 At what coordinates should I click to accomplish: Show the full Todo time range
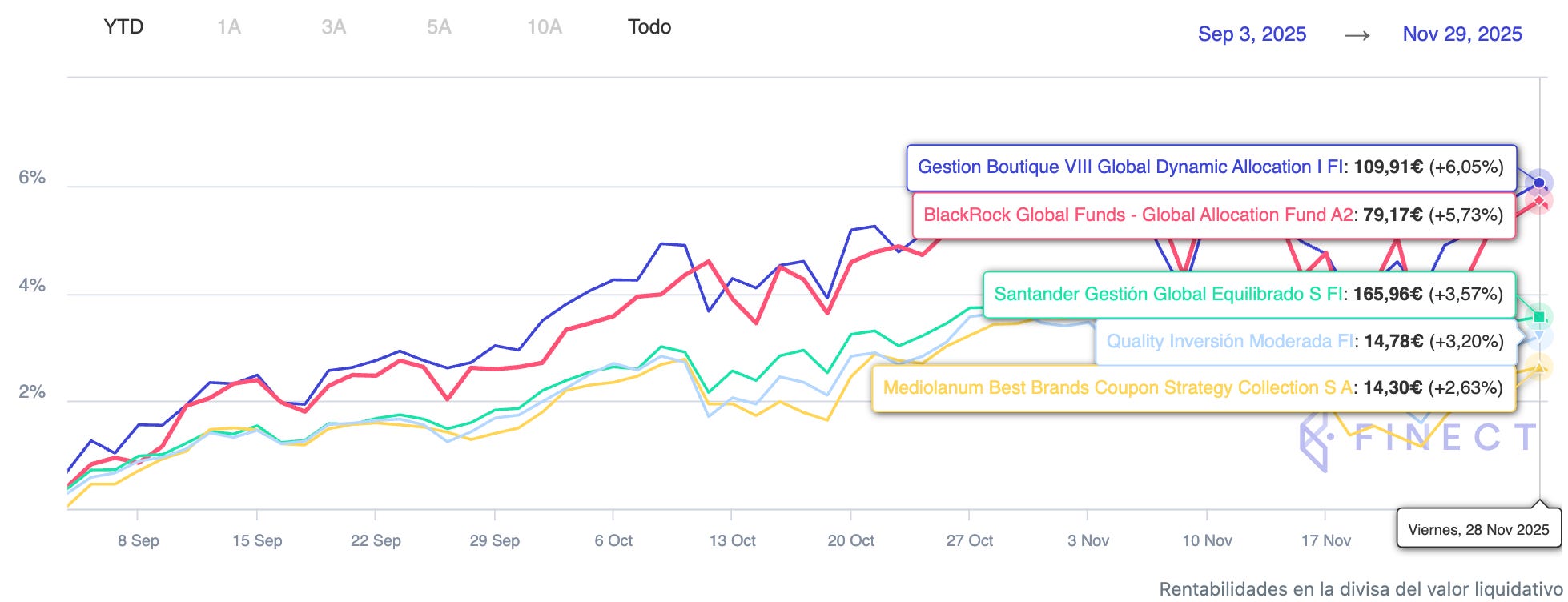[649, 27]
